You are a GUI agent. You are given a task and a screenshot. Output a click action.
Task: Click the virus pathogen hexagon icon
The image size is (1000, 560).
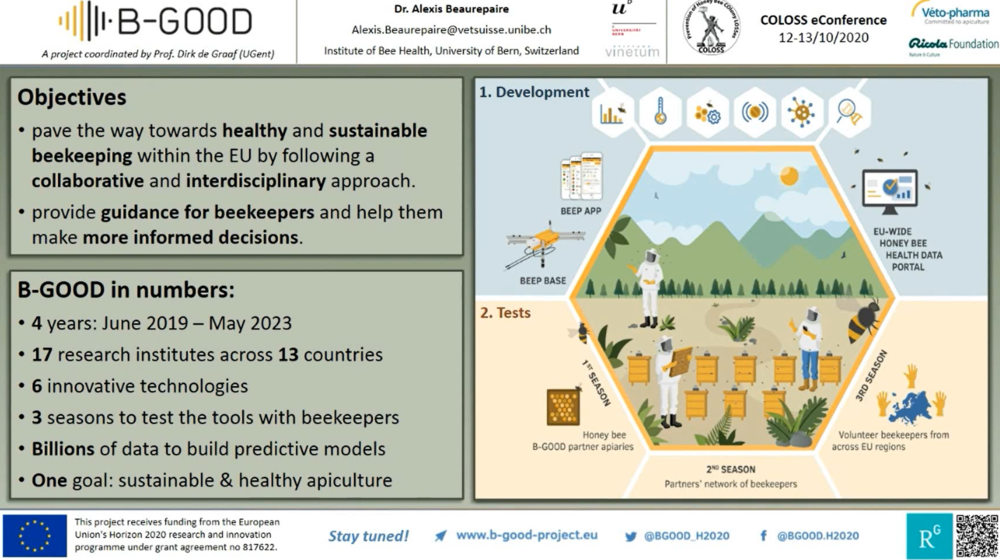click(802, 113)
